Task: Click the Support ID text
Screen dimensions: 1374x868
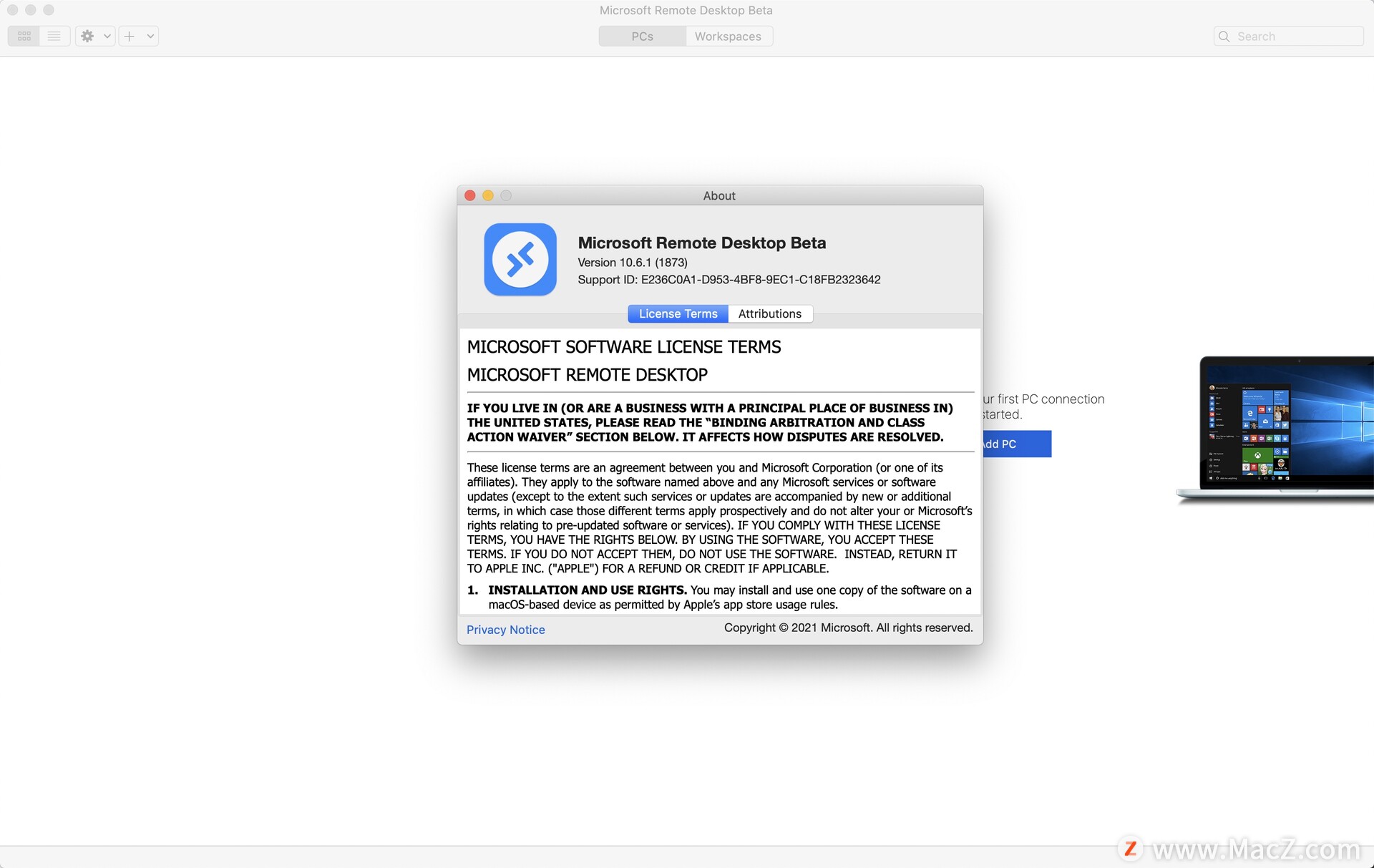Action: pos(729,280)
